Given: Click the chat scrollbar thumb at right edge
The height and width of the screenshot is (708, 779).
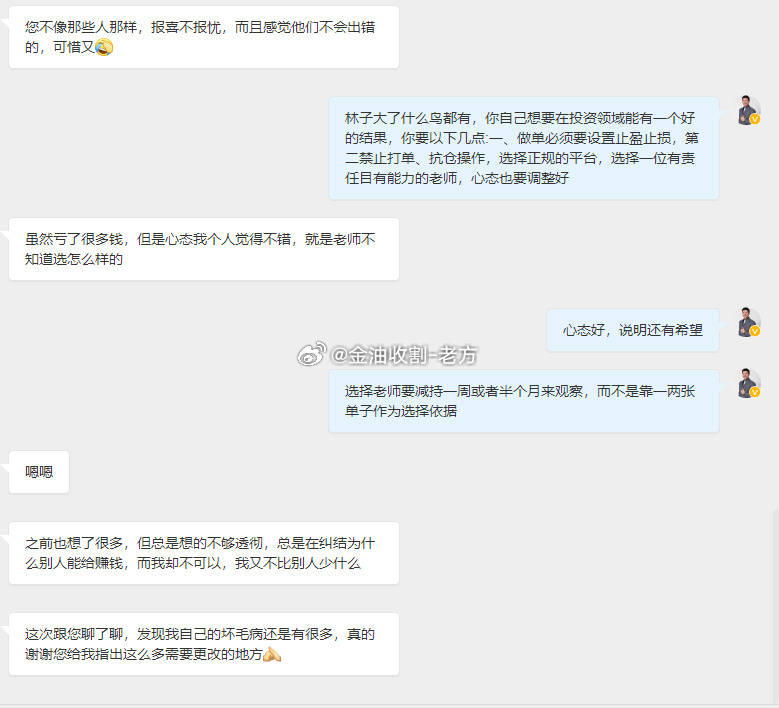Looking at the screenshot, I should (x=776, y=606).
